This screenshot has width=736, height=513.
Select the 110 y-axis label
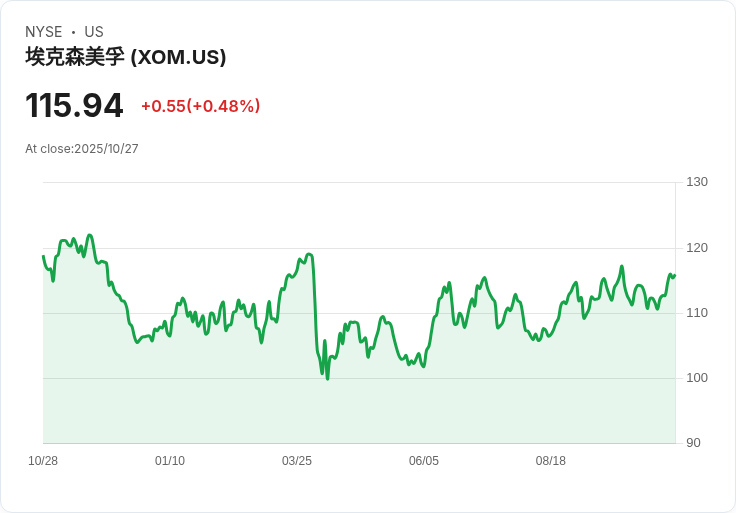click(x=697, y=313)
